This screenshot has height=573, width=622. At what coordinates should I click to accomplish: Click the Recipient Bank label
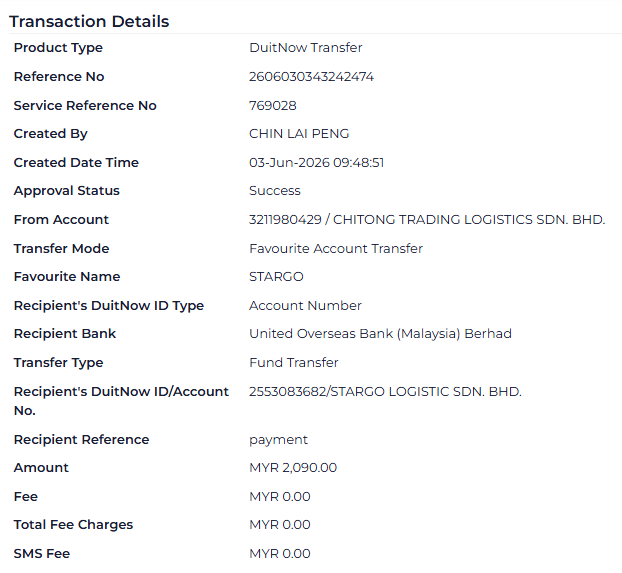point(65,334)
